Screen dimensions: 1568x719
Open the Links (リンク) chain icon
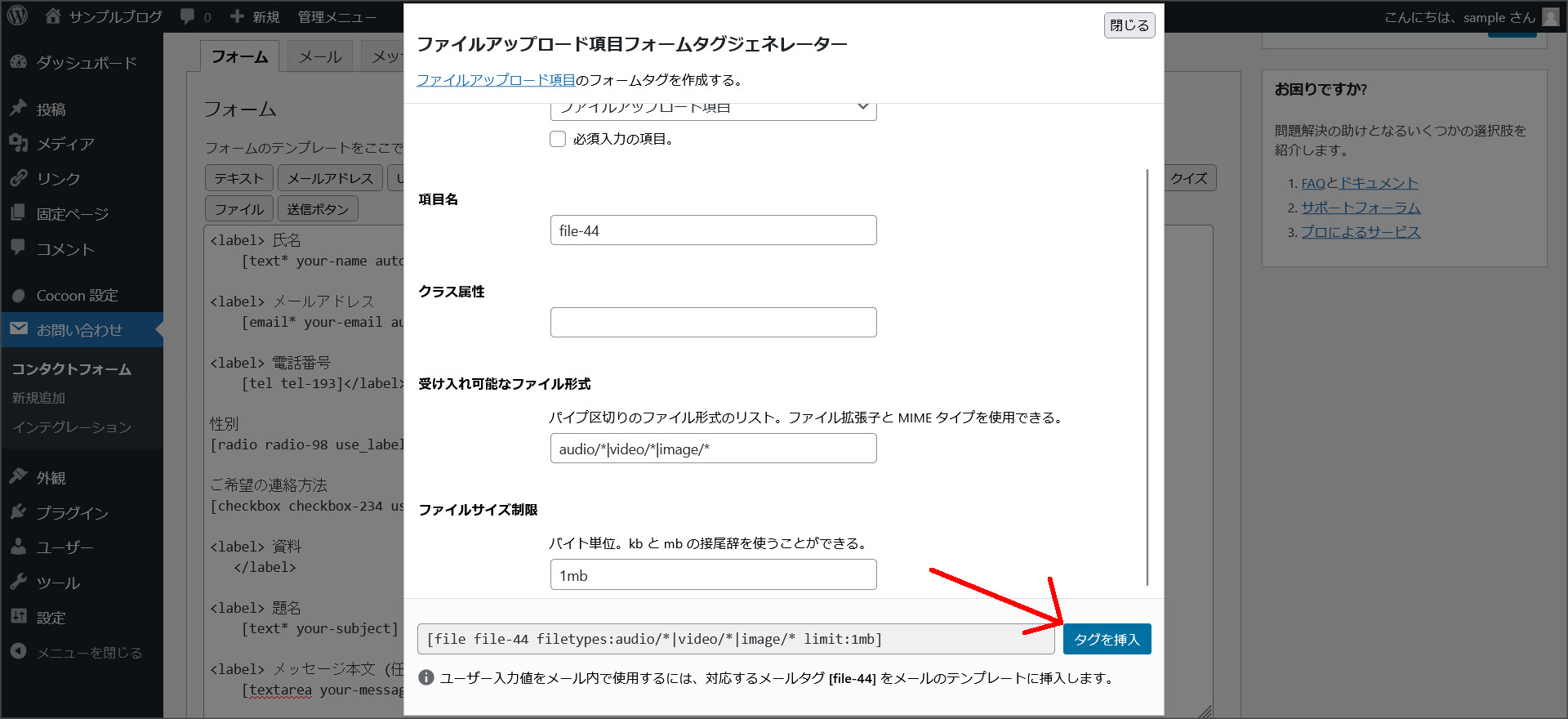pyautogui.click(x=19, y=178)
